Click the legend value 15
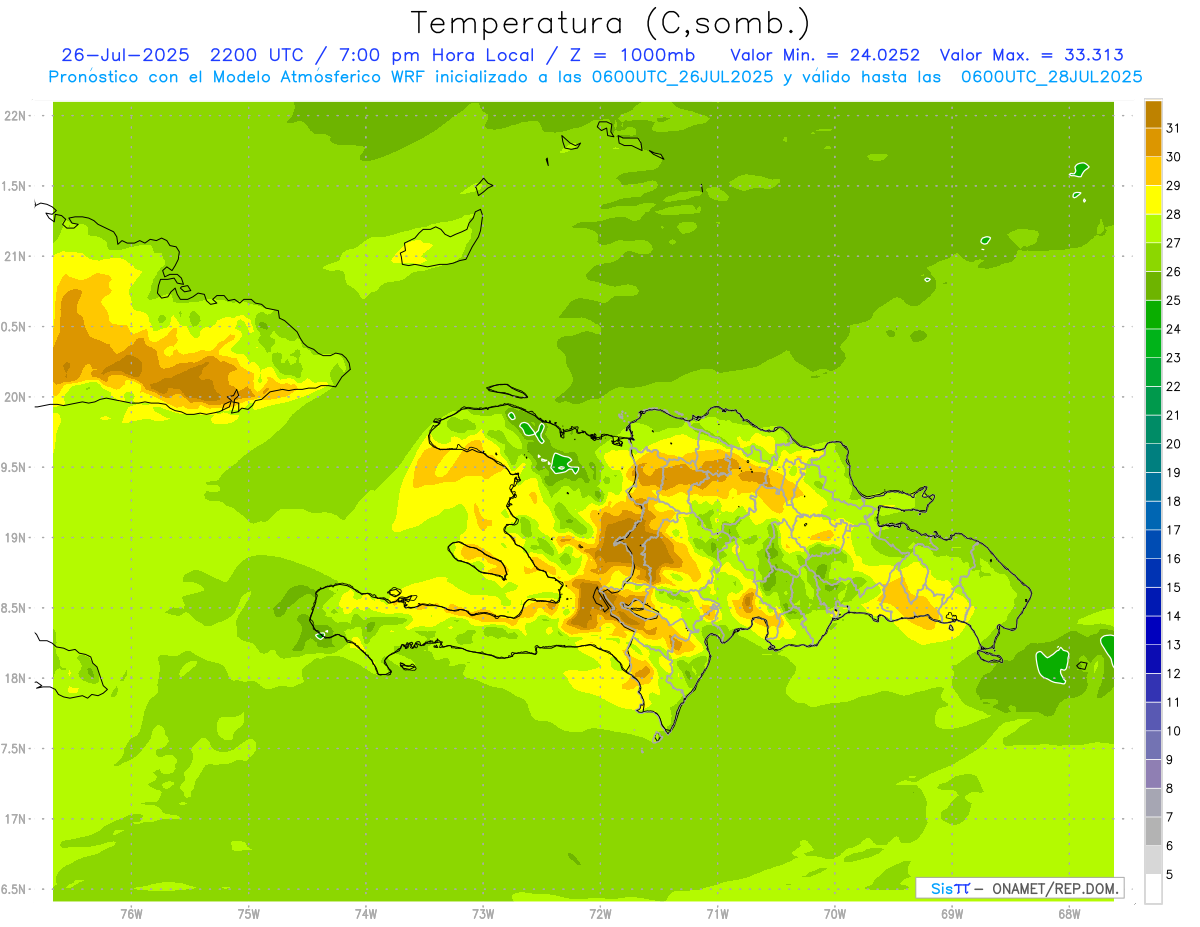This screenshot has width=1200, height=927. 1173,587
